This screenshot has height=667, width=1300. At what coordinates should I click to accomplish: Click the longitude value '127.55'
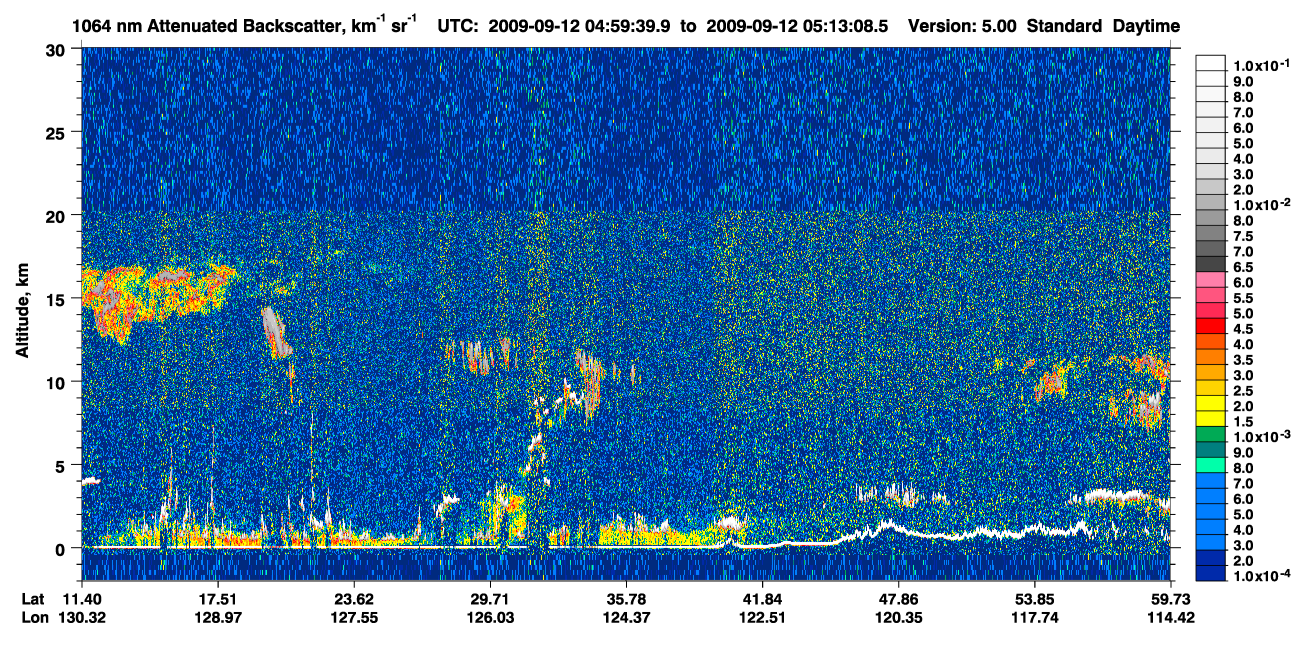coord(353,617)
